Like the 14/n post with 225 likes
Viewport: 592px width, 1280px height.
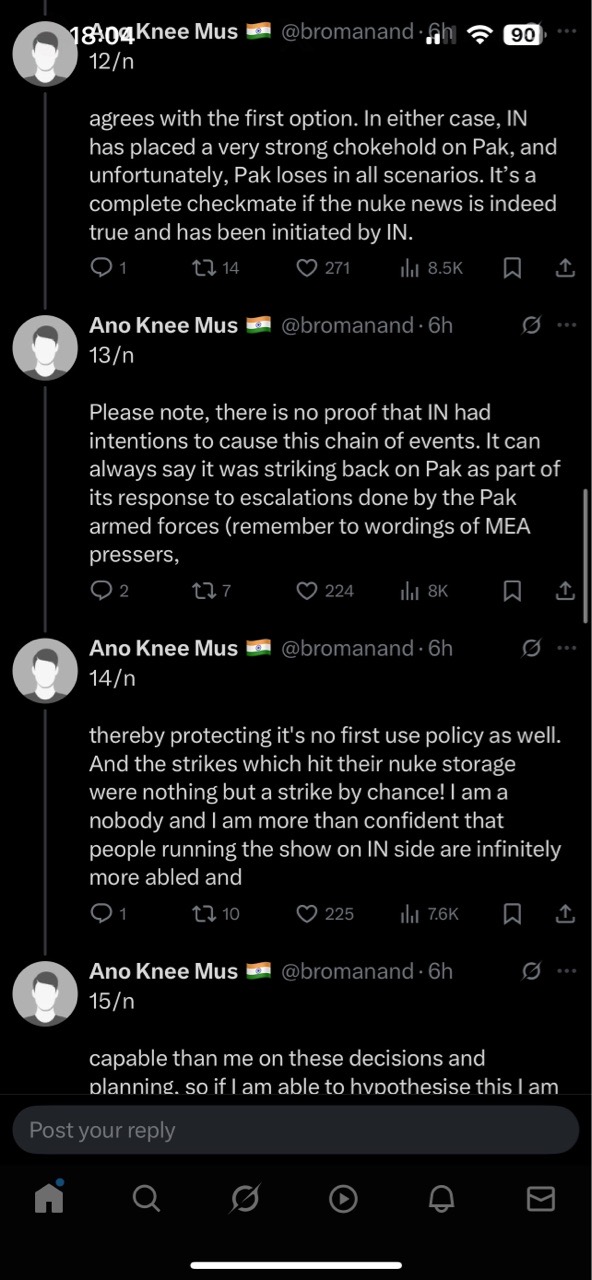tap(326, 913)
